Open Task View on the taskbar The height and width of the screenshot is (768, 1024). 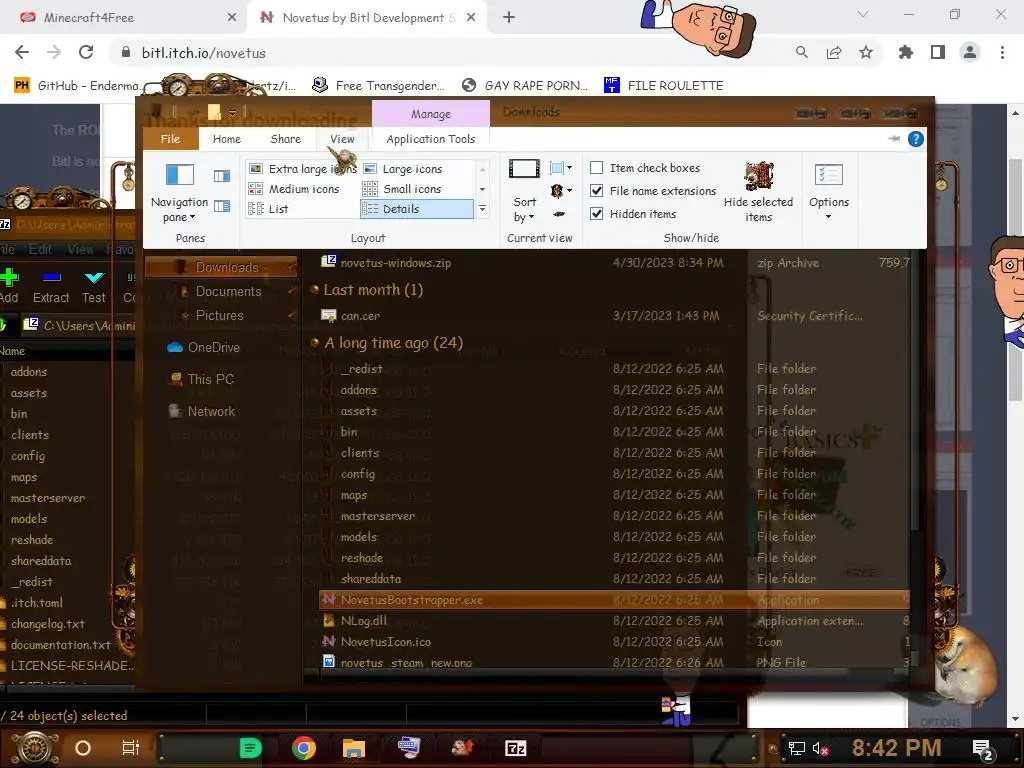pos(131,748)
